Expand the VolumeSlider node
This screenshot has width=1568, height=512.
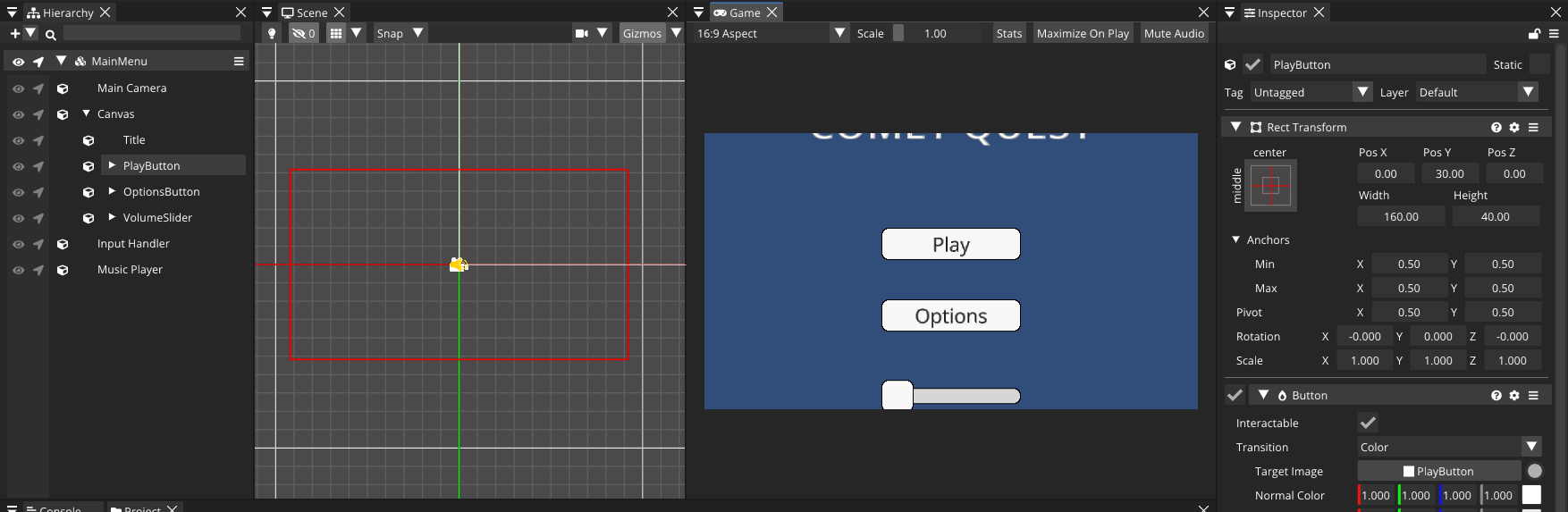(112, 217)
